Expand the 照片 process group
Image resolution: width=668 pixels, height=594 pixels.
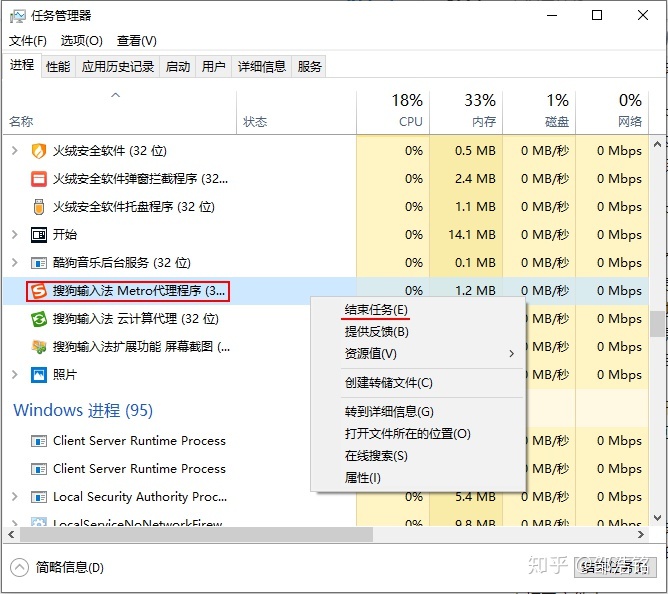tap(14, 375)
